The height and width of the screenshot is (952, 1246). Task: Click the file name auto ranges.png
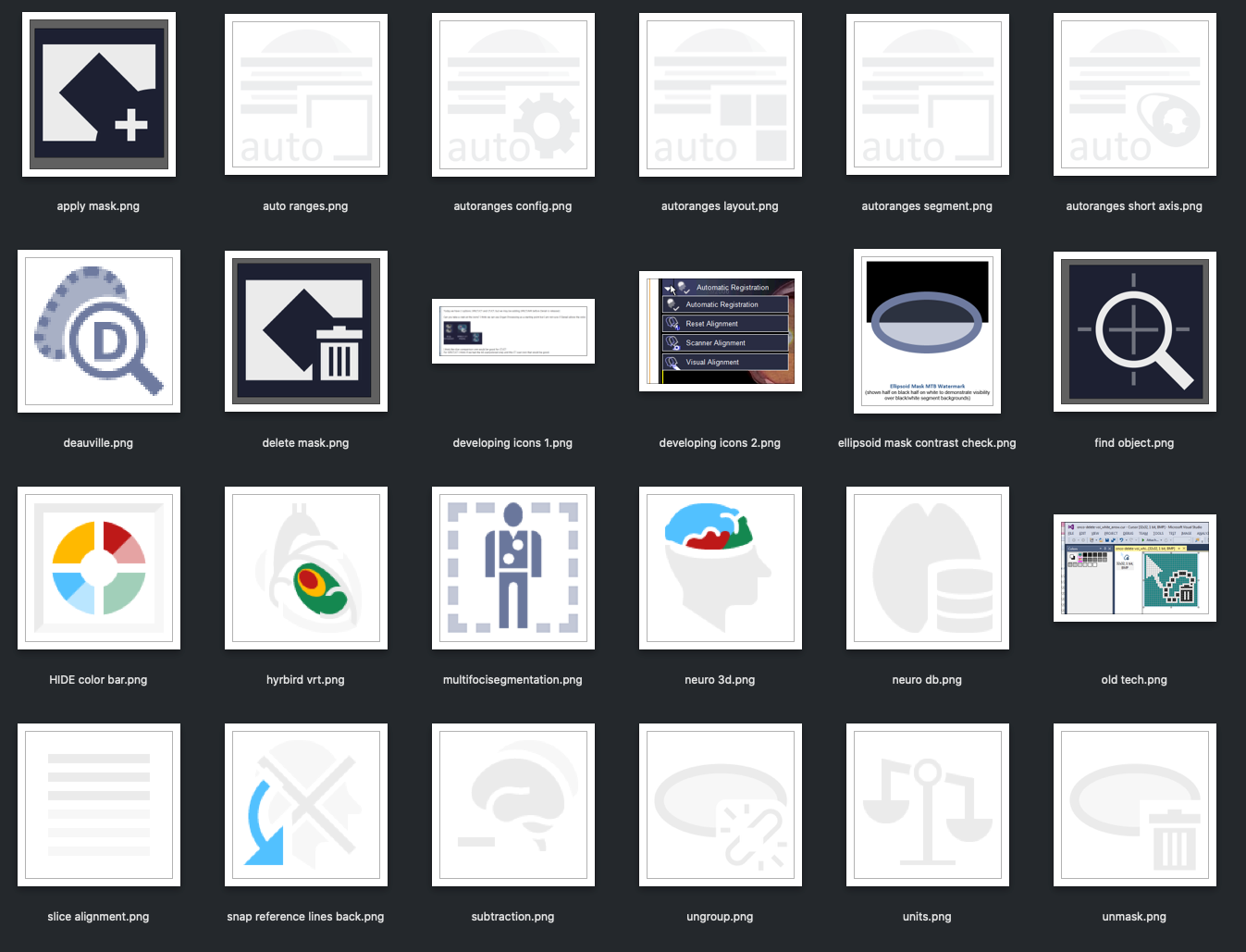click(305, 206)
